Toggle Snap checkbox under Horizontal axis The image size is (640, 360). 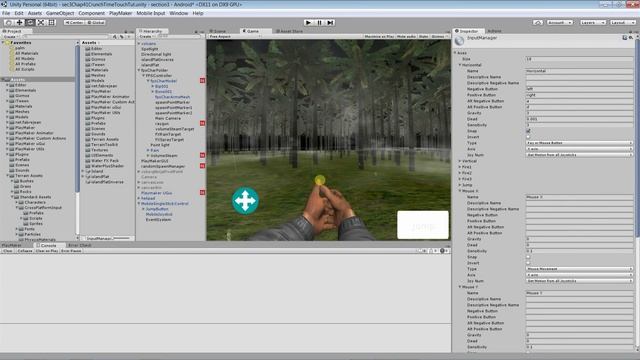528,131
